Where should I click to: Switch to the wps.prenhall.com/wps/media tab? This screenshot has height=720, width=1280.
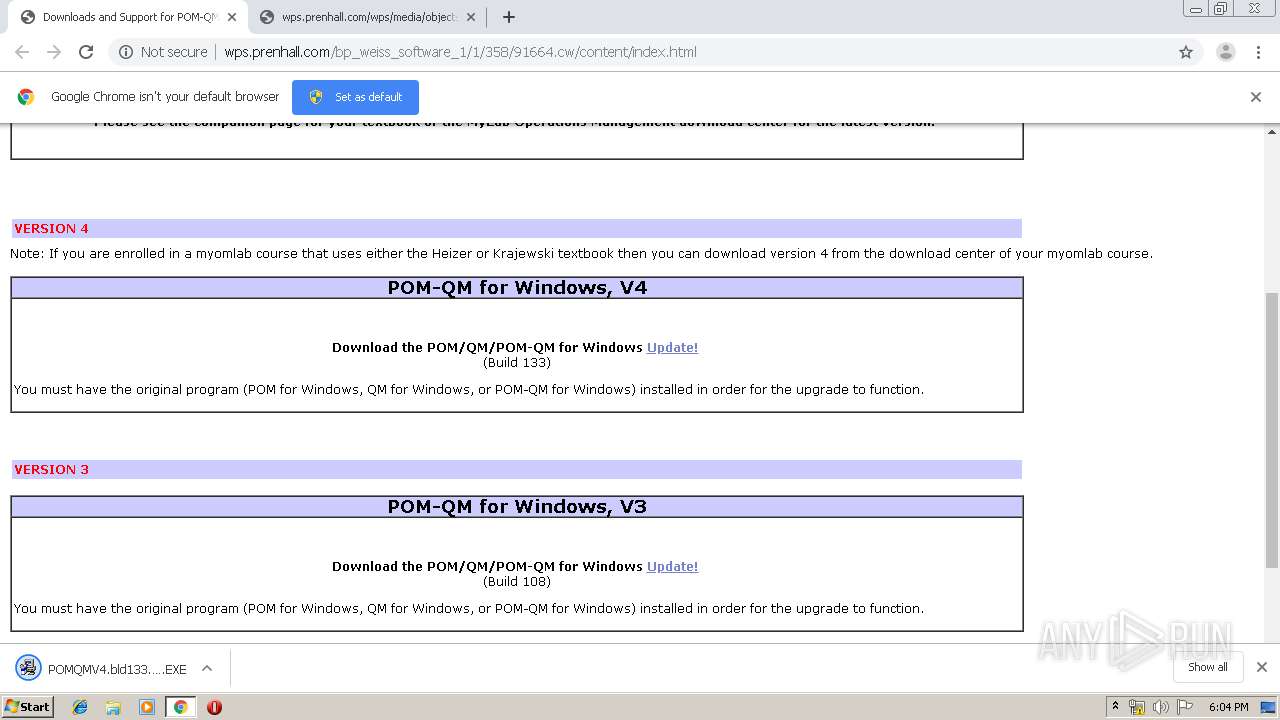click(x=366, y=17)
